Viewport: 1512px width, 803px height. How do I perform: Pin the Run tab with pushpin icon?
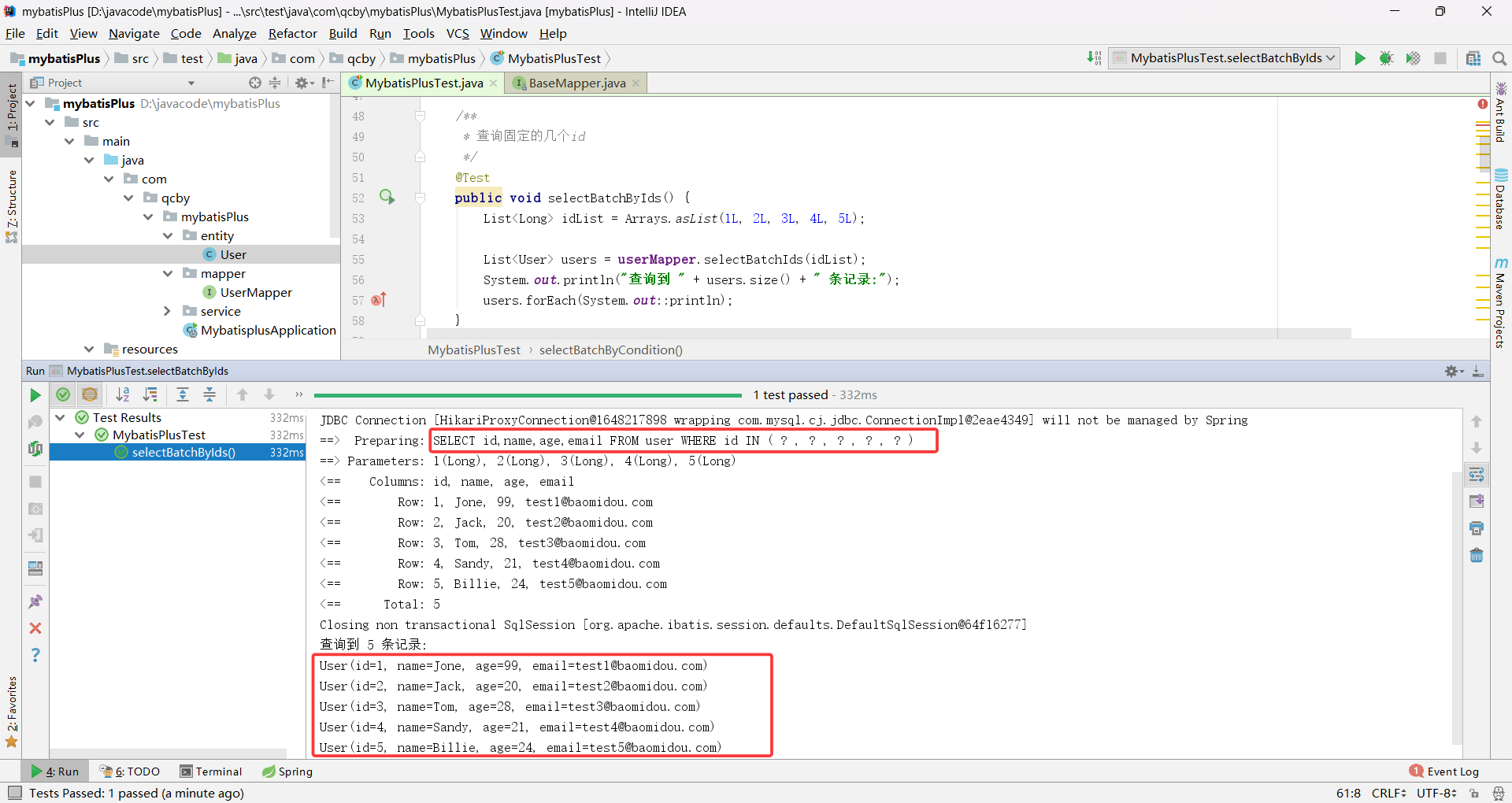click(35, 601)
